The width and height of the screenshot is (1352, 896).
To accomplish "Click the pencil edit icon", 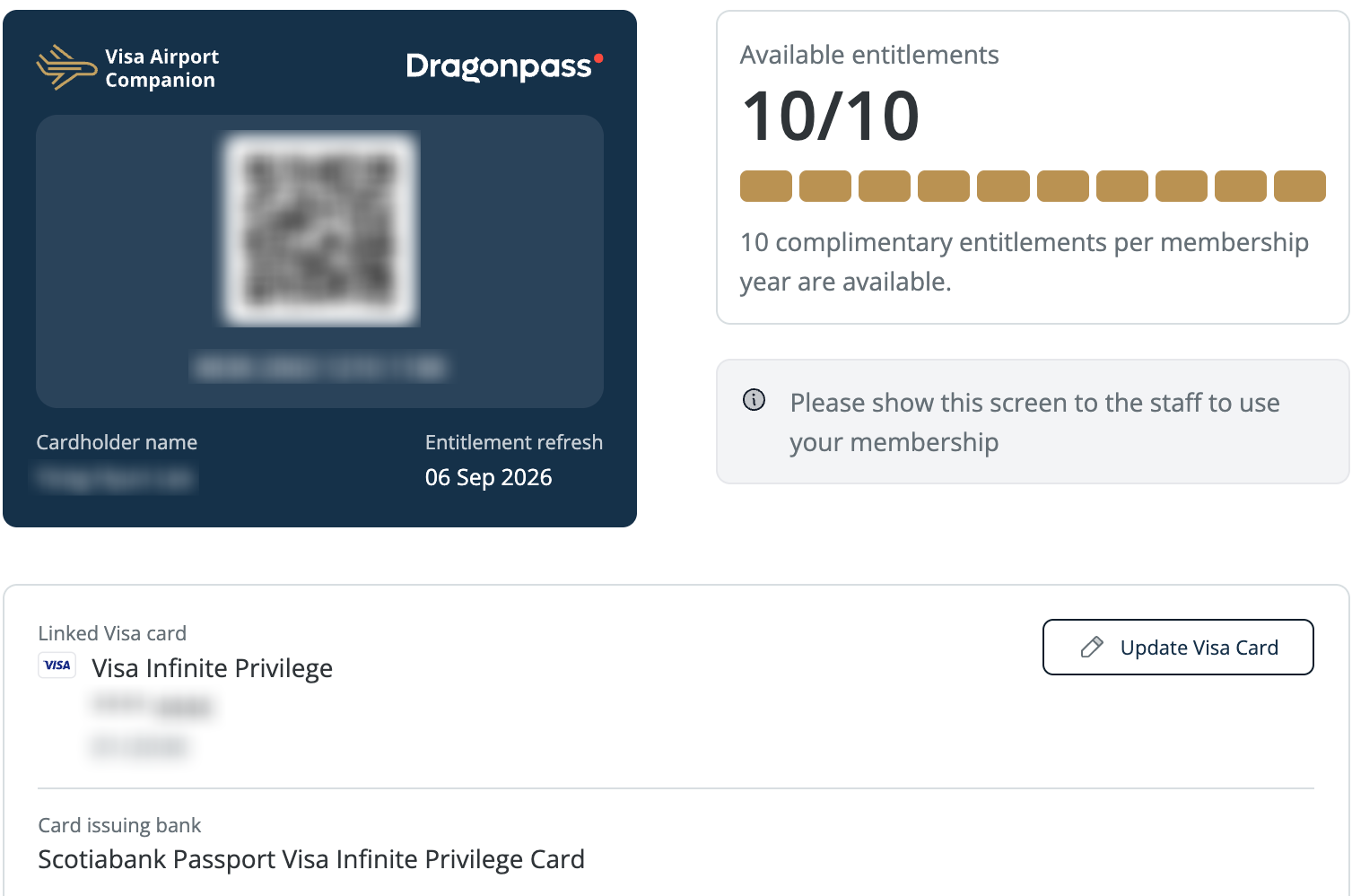I will 1092,648.
